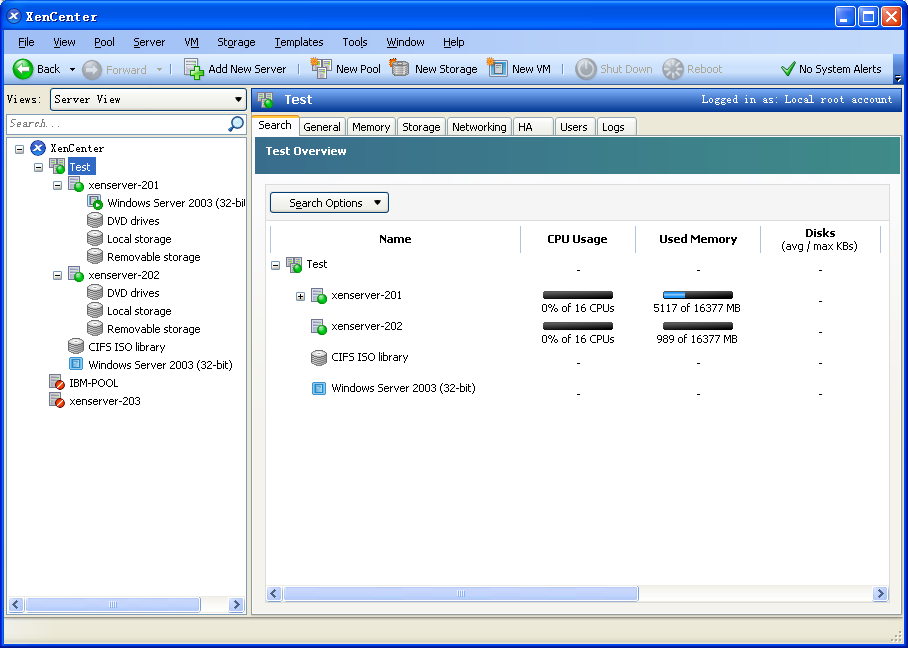Viewport: 908px width, 648px height.
Task: Click the New VM toolbar icon
Action: coord(497,68)
